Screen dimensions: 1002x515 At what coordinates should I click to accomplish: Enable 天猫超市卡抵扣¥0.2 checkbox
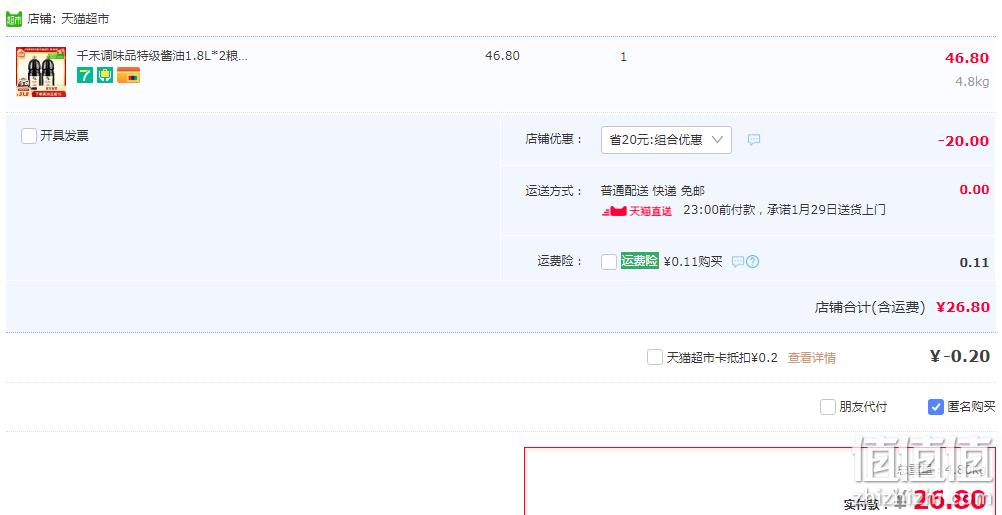pyautogui.click(x=654, y=357)
